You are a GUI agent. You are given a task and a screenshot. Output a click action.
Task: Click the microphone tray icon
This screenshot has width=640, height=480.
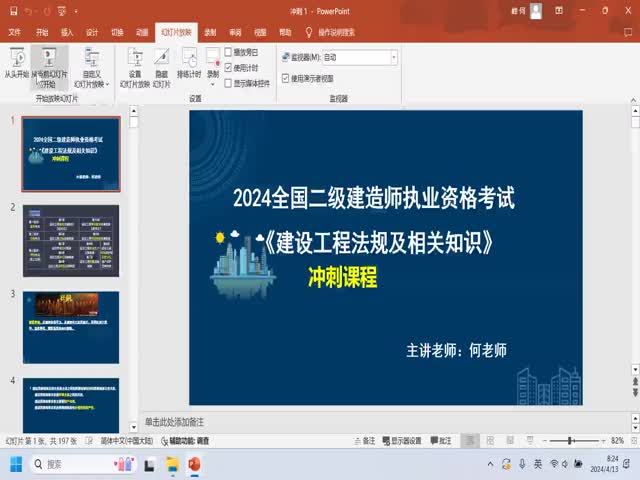click(522, 464)
